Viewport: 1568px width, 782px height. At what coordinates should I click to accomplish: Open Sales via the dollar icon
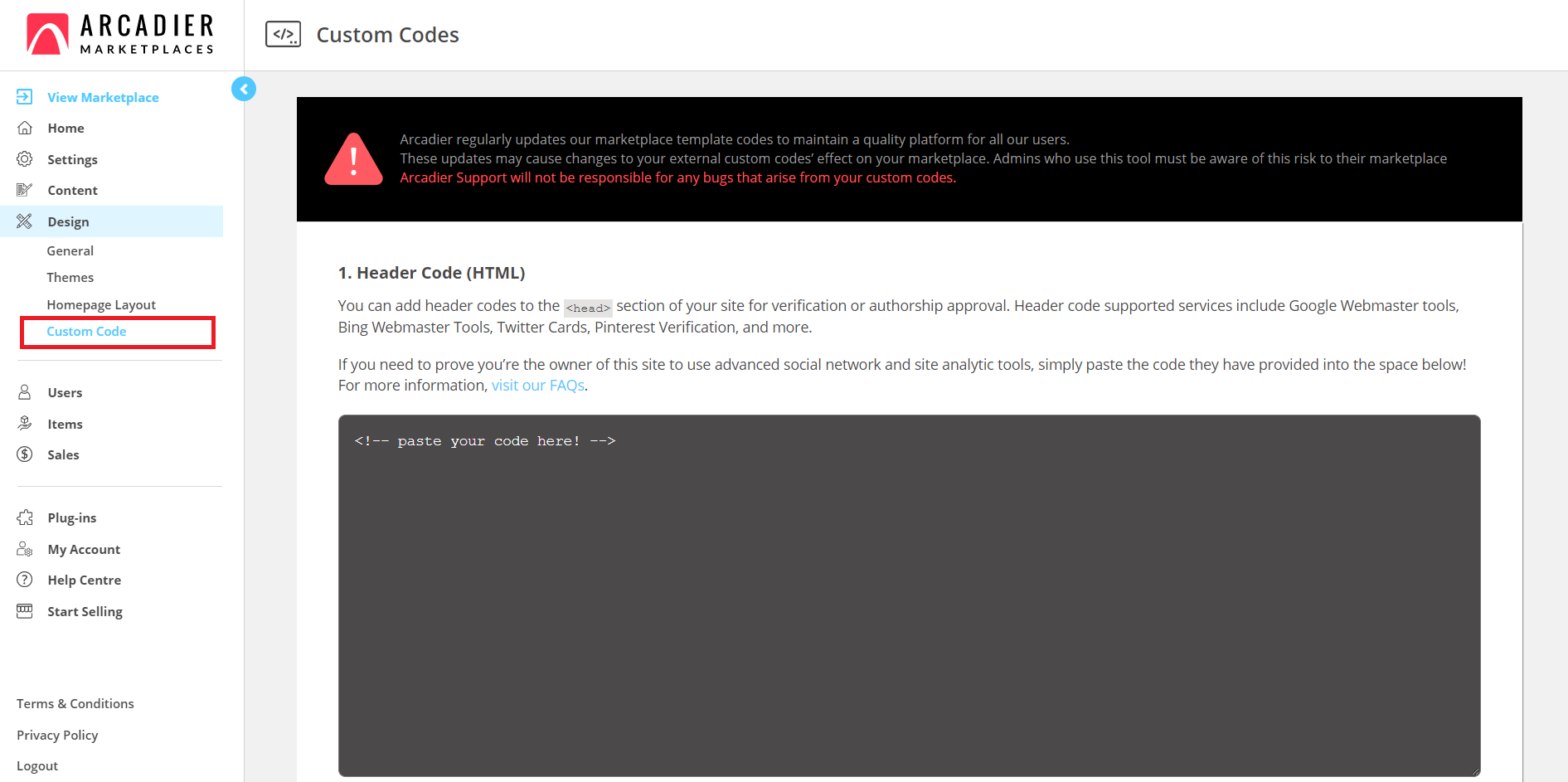(x=25, y=454)
